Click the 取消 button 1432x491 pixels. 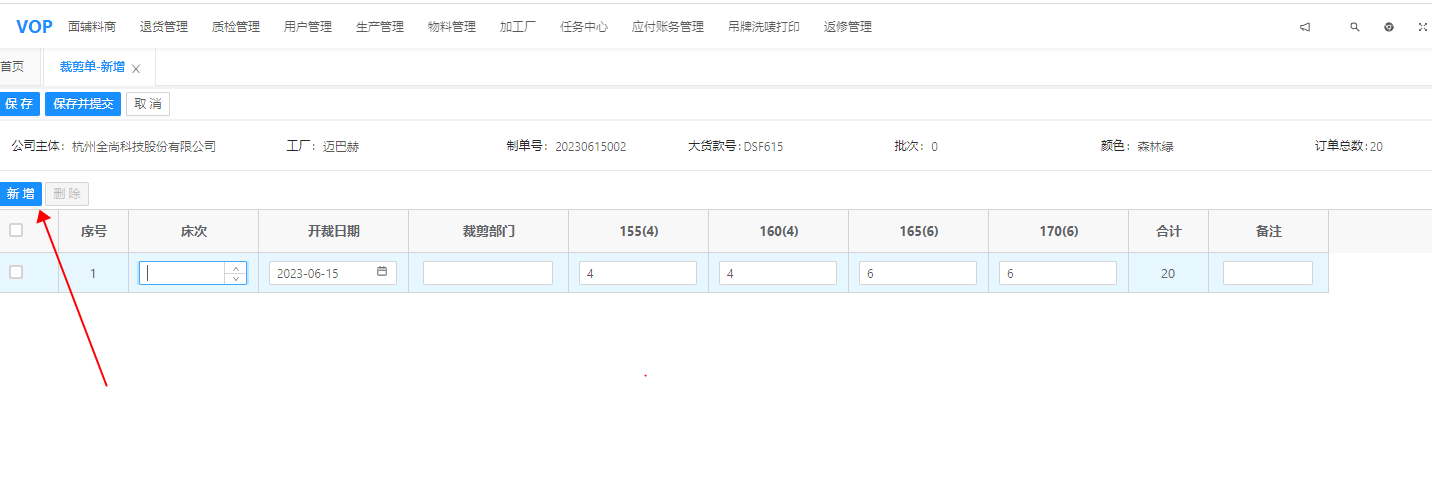pos(148,104)
